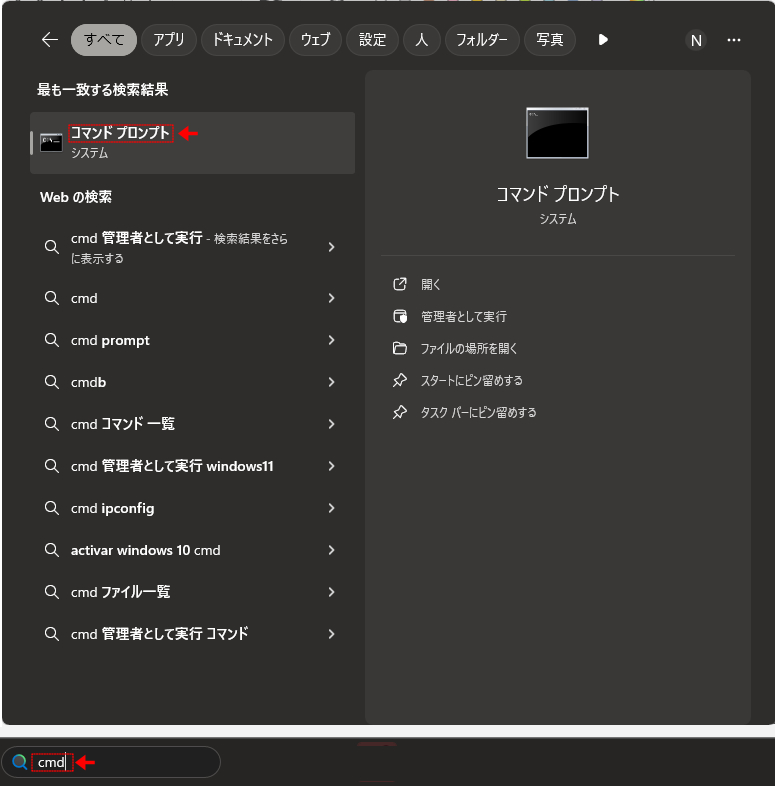Click the pin icon beside タスク バーにピン留めする

coord(400,413)
